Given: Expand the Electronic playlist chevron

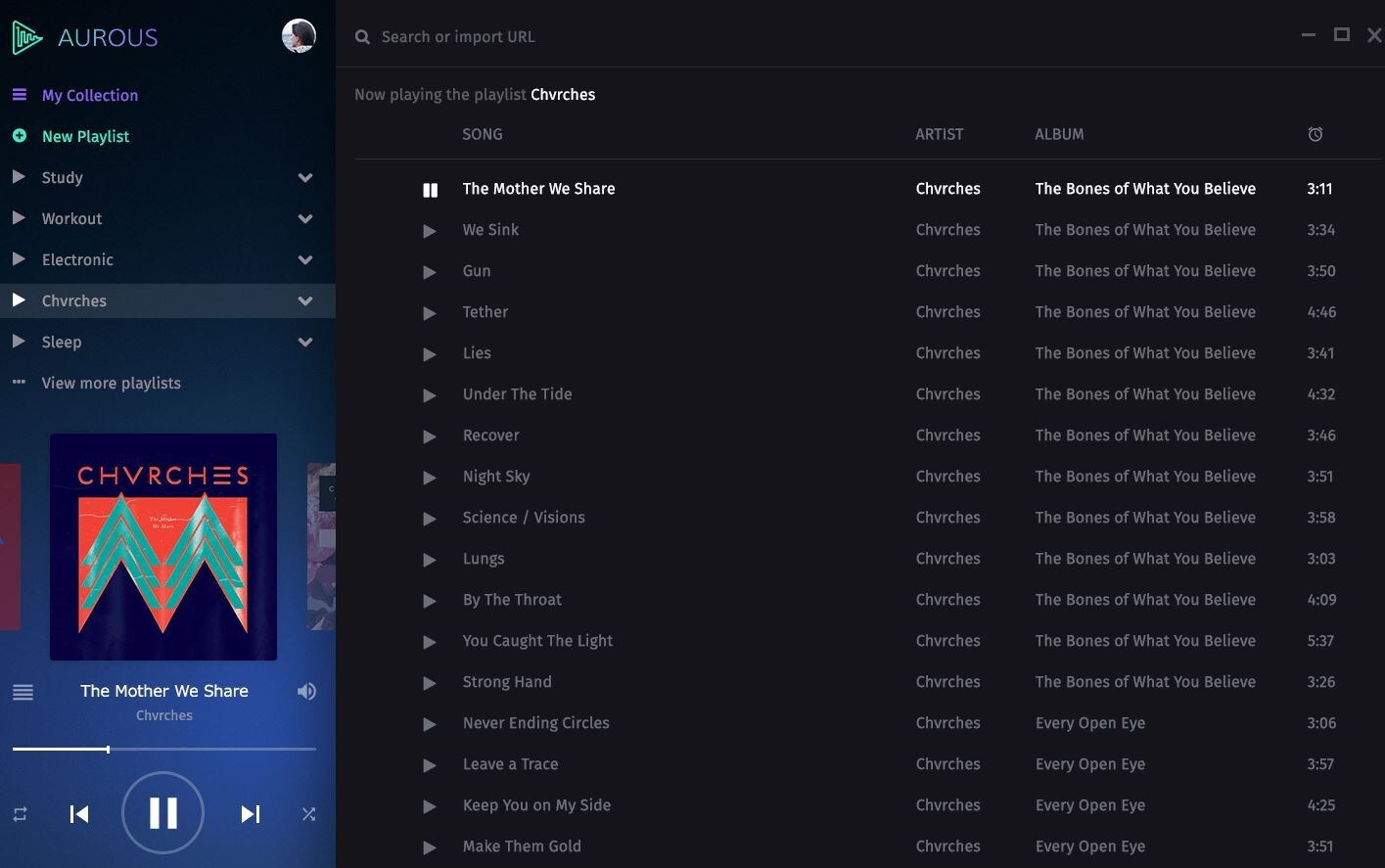Looking at the screenshot, I should [305, 260].
